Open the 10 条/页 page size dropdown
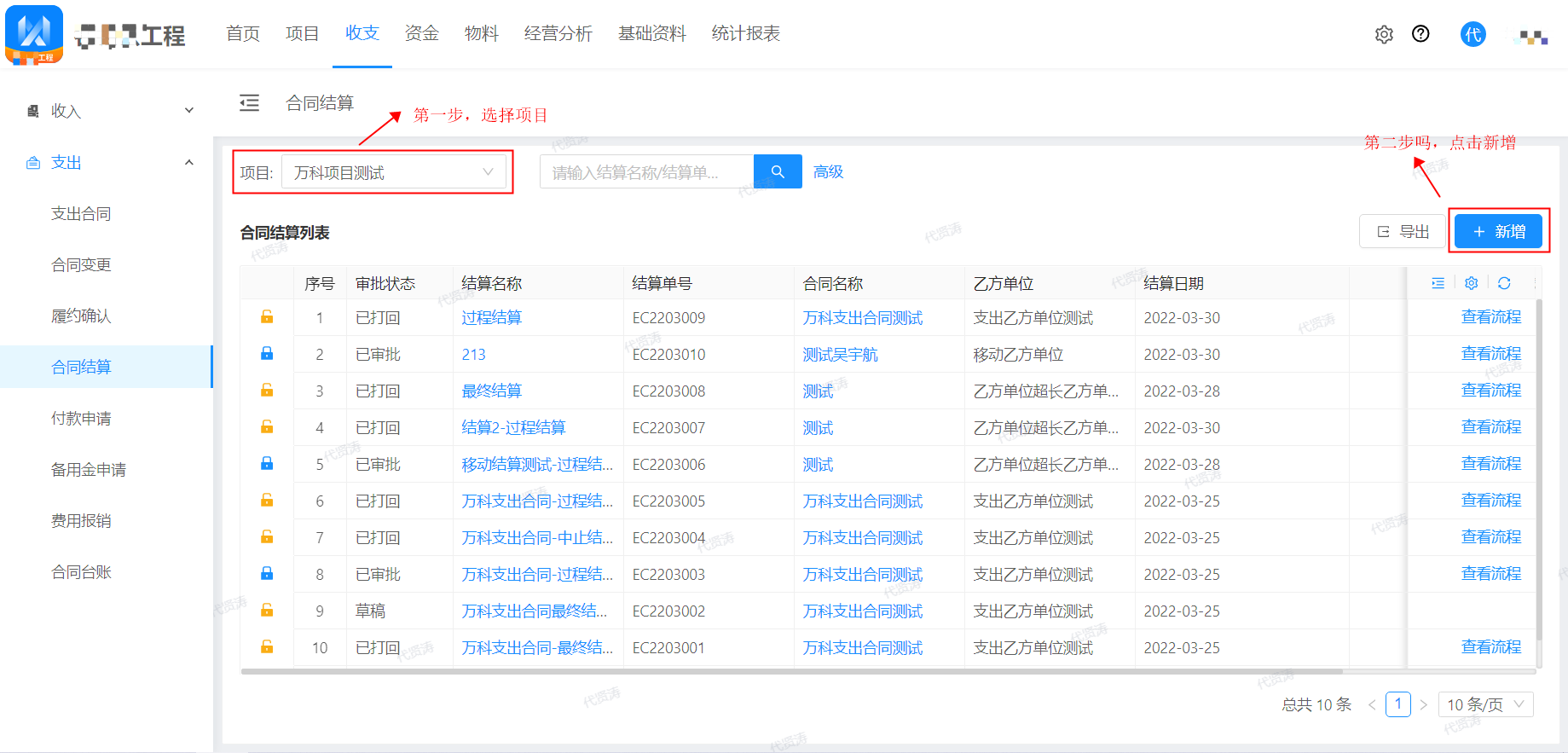This screenshot has height=753, width=1568. point(1485,704)
